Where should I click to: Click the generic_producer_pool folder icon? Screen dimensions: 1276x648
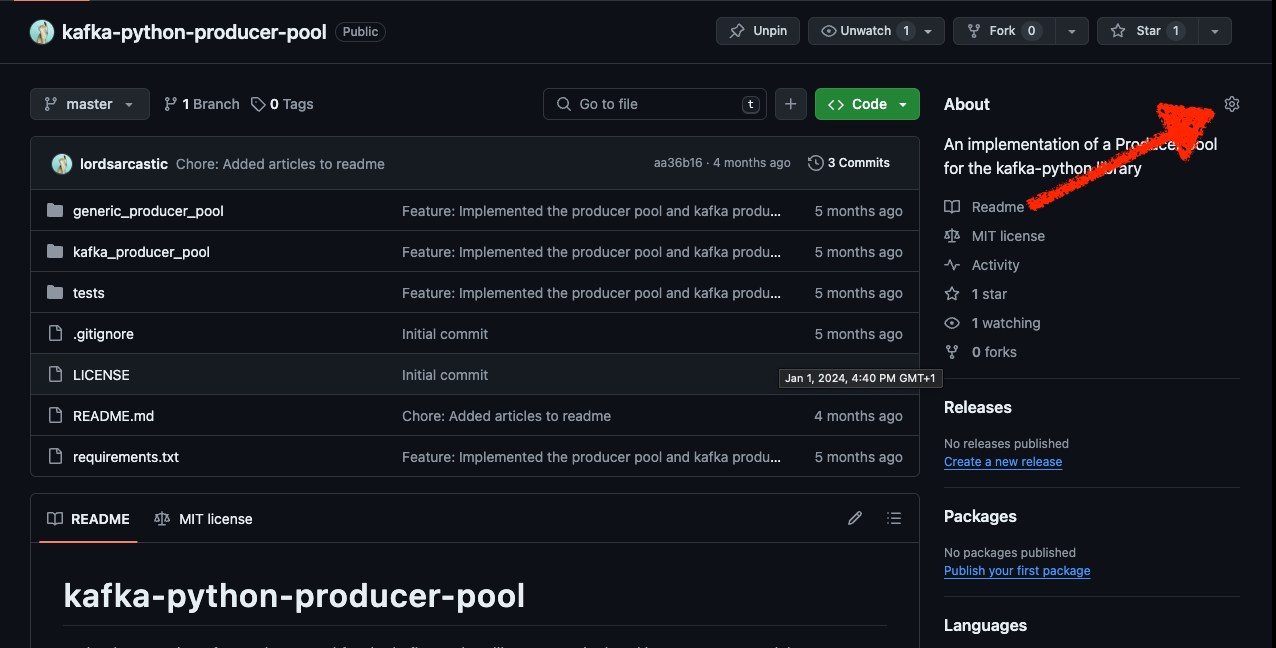55,211
